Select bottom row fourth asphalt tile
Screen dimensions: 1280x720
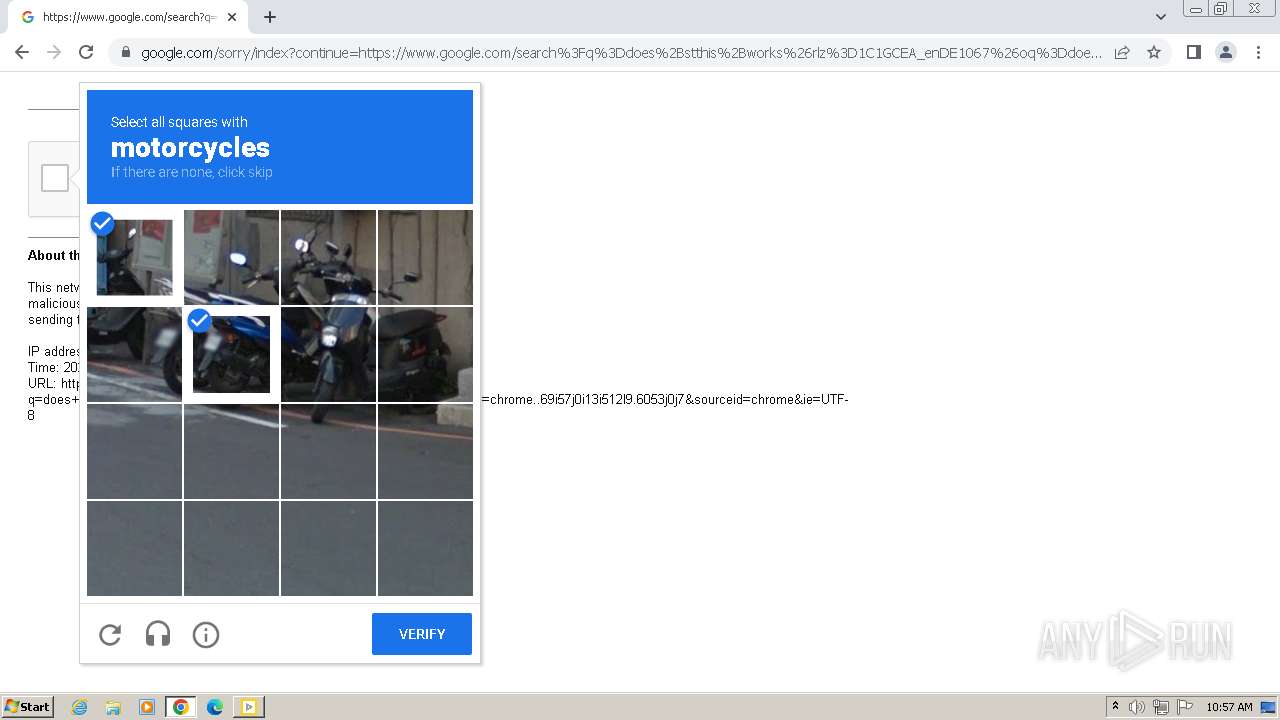click(425, 548)
